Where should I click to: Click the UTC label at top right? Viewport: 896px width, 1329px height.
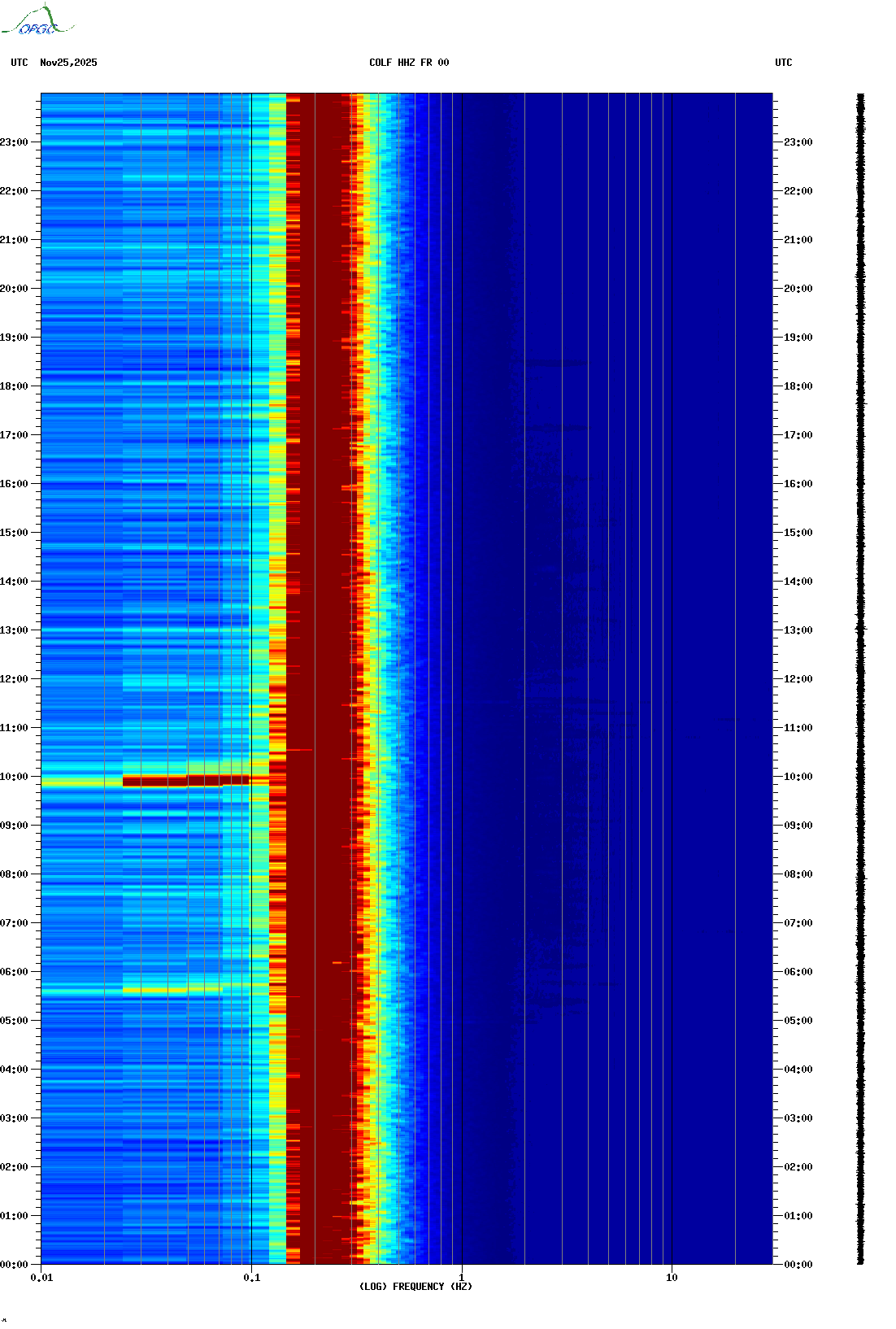[x=783, y=63]
